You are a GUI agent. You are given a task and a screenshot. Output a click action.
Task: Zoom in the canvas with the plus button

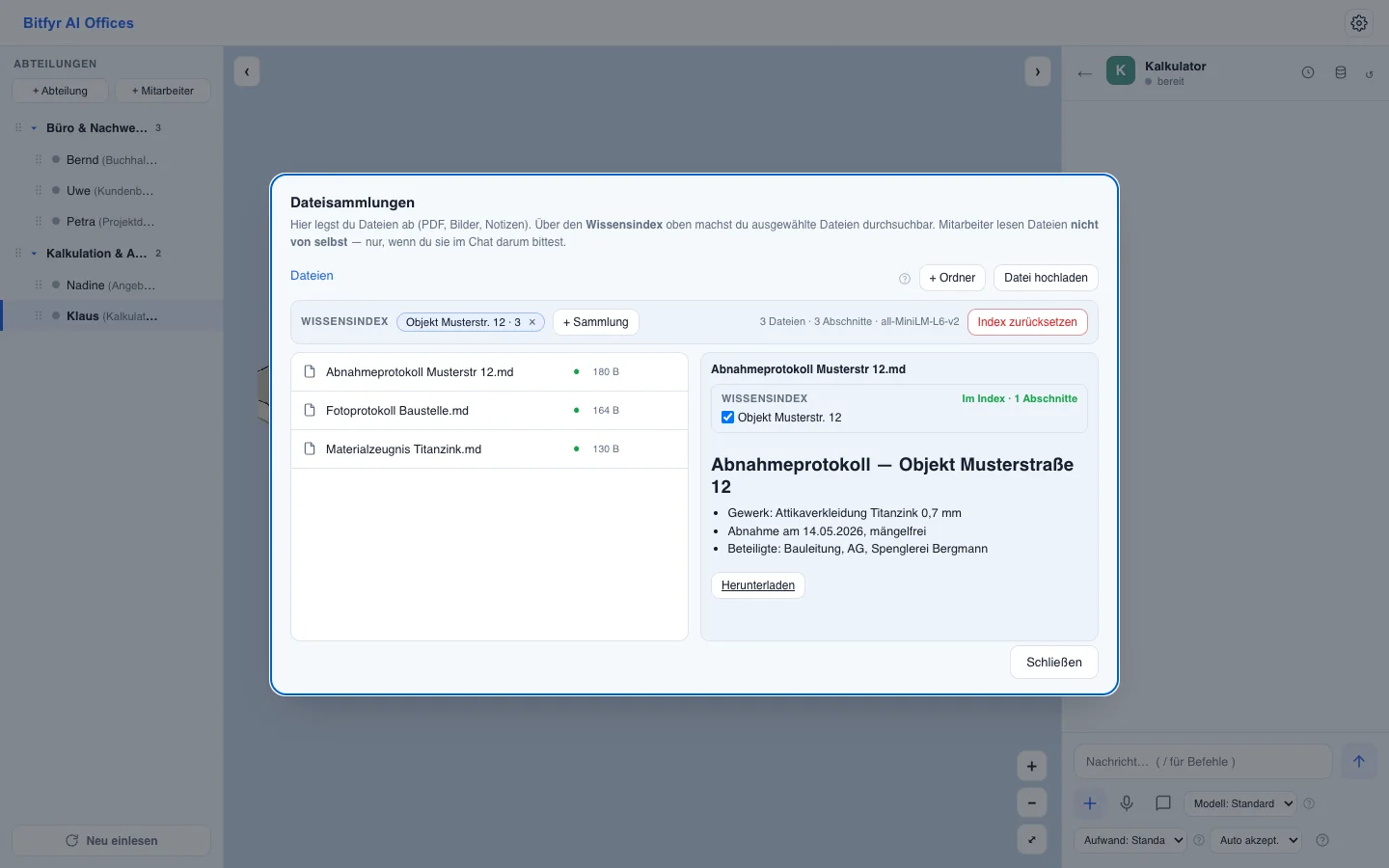1032,767
